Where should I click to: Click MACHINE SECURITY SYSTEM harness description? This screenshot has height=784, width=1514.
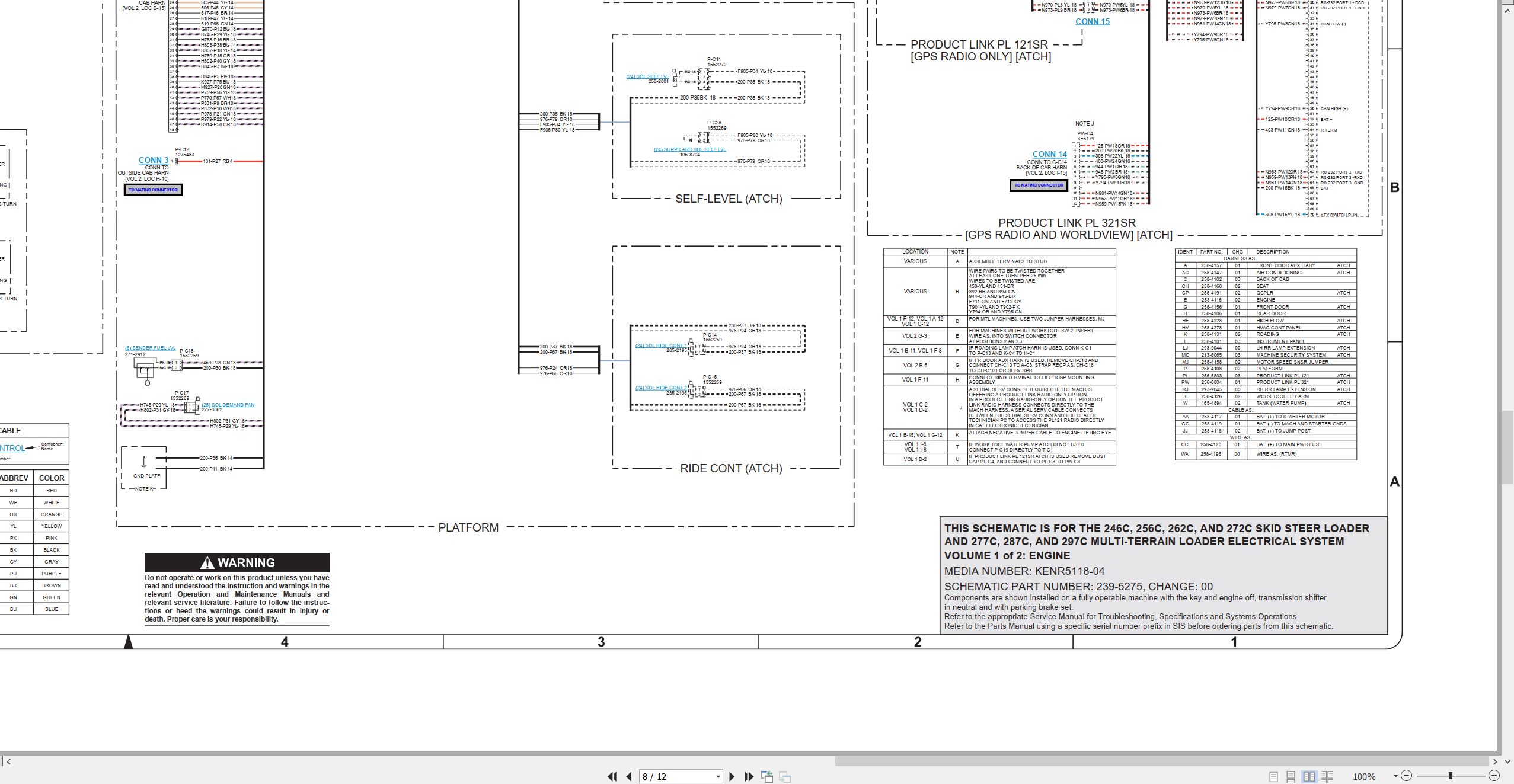[1291, 355]
